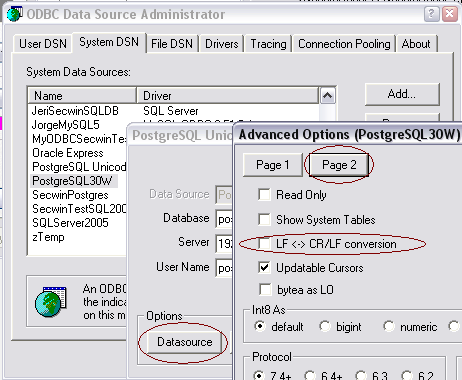The height and width of the screenshot is (380, 462).
Task: Click the Add... button
Action: [x=402, y=94]
